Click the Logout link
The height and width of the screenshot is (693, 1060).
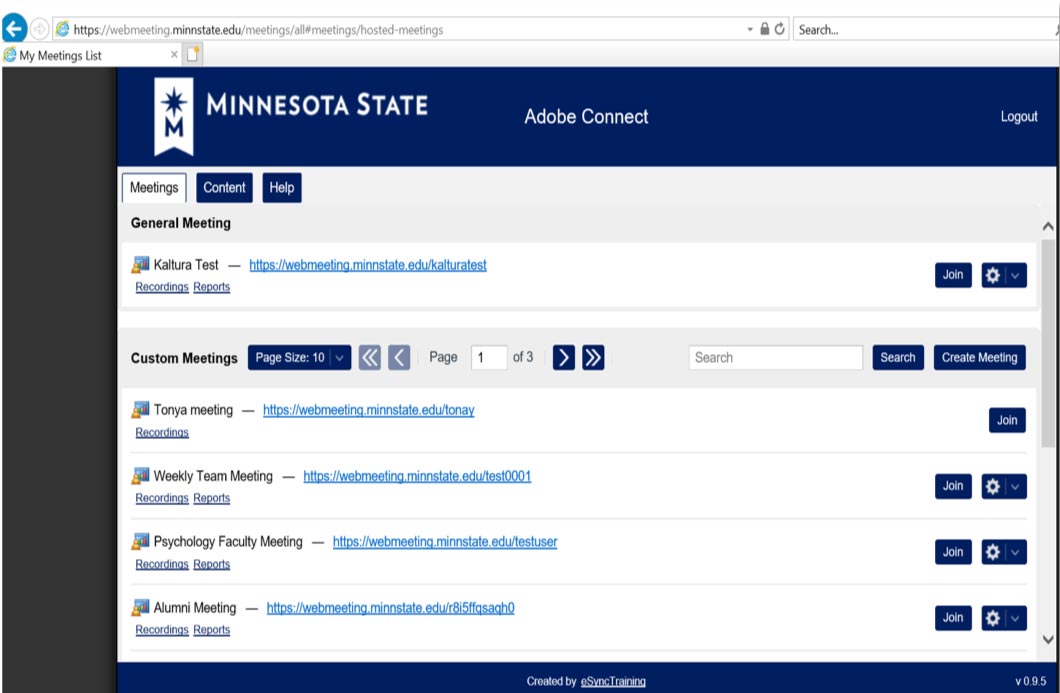pyautogui.click(x=1019, y=116)
